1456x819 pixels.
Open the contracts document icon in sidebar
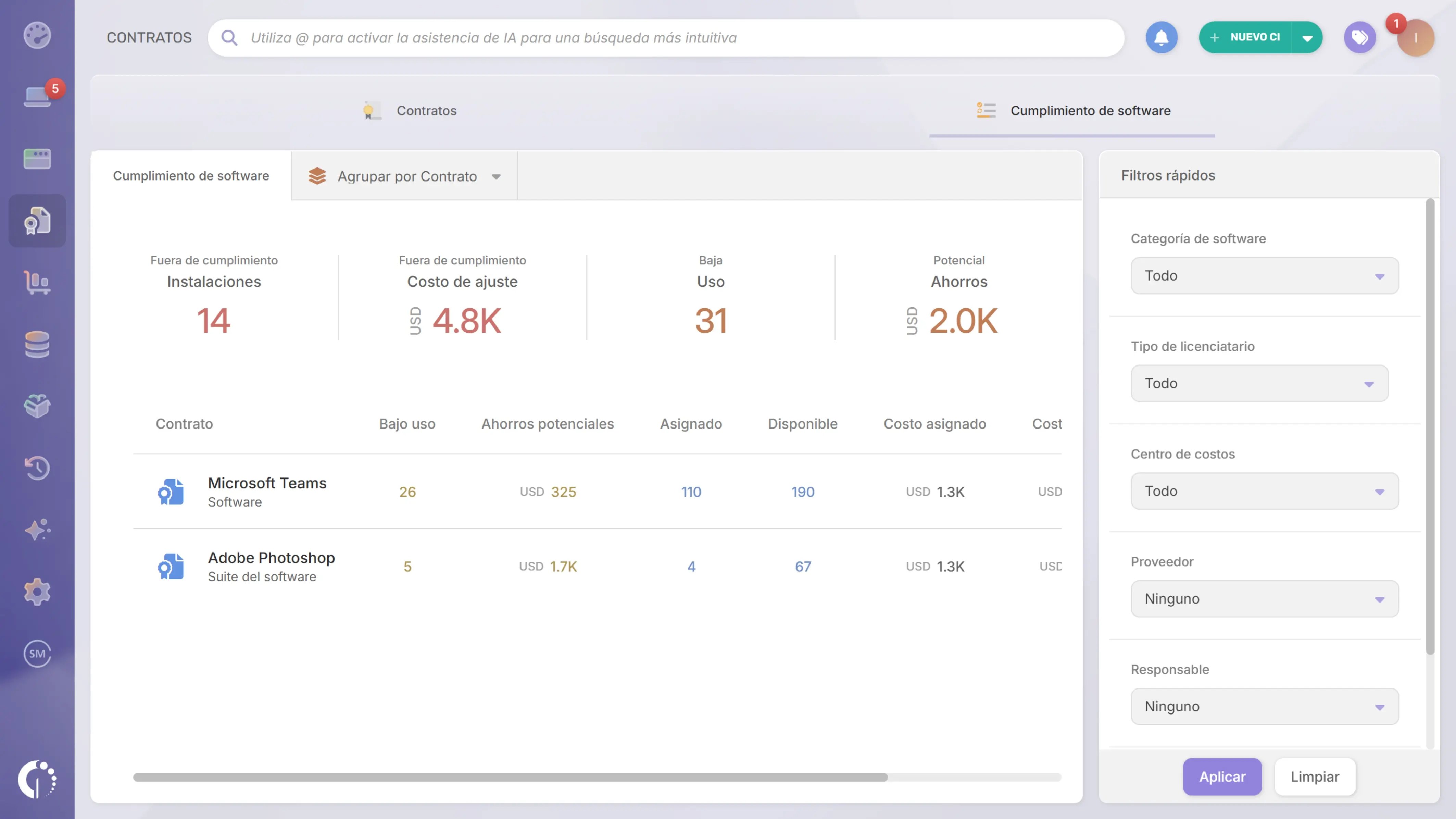pyautogui.click(x=37, y=221)
